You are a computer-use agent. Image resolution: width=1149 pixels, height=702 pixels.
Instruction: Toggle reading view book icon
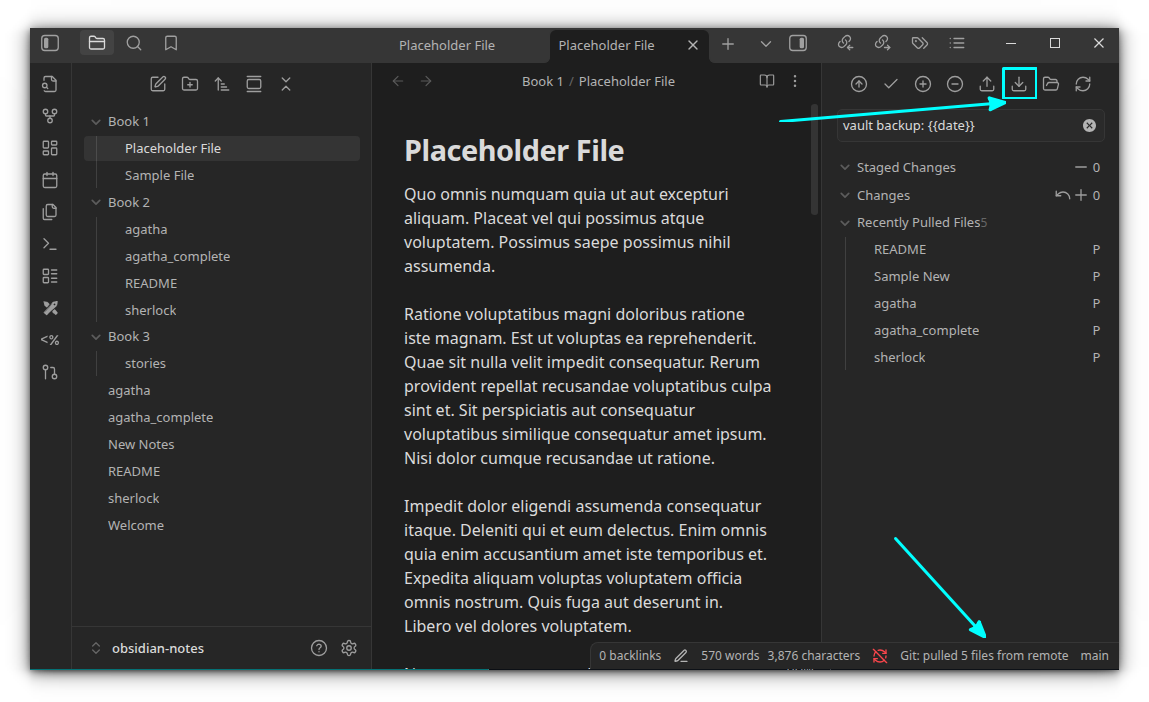pos(766,81)
